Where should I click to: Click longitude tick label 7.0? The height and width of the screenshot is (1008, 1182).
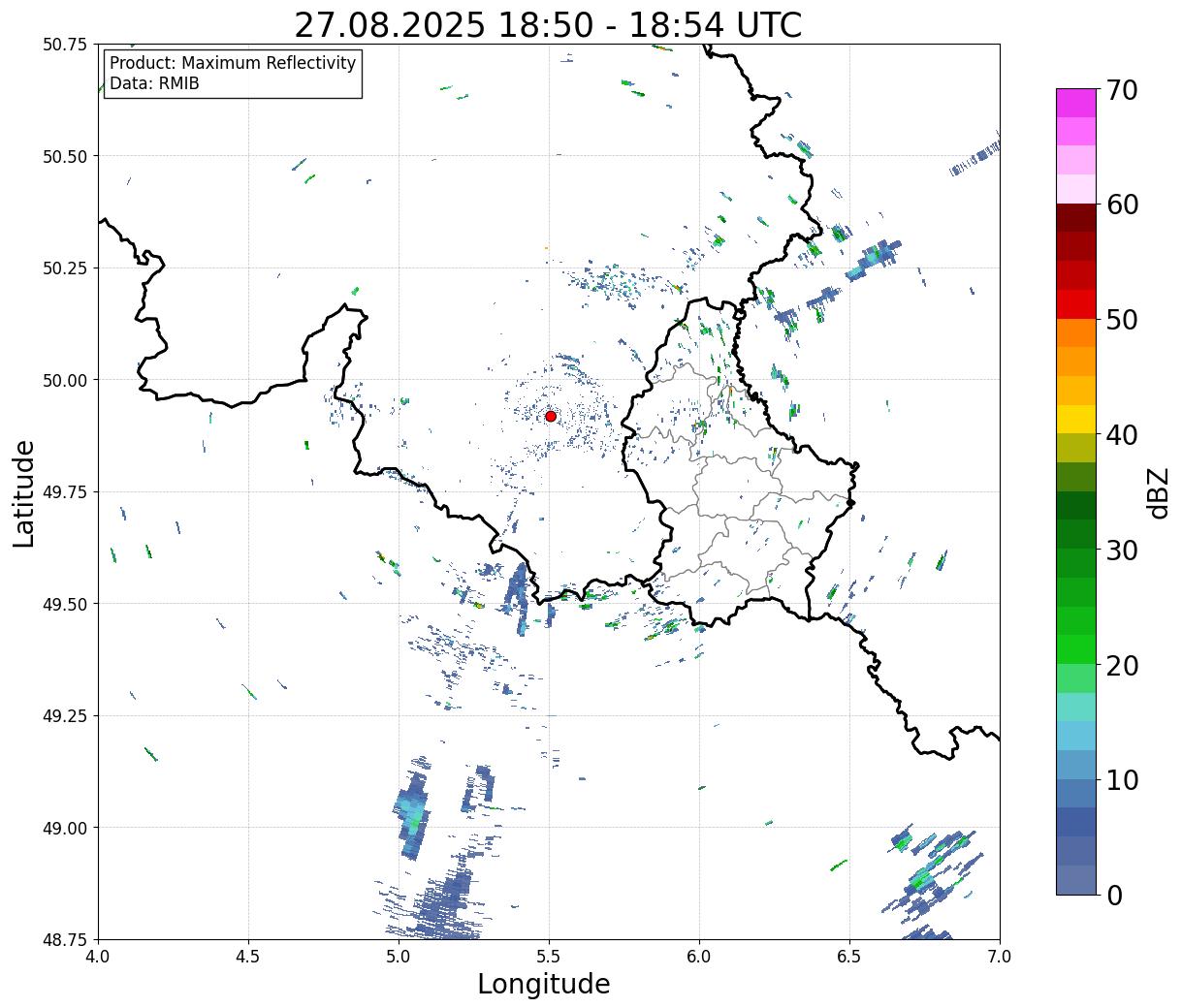1000,957
